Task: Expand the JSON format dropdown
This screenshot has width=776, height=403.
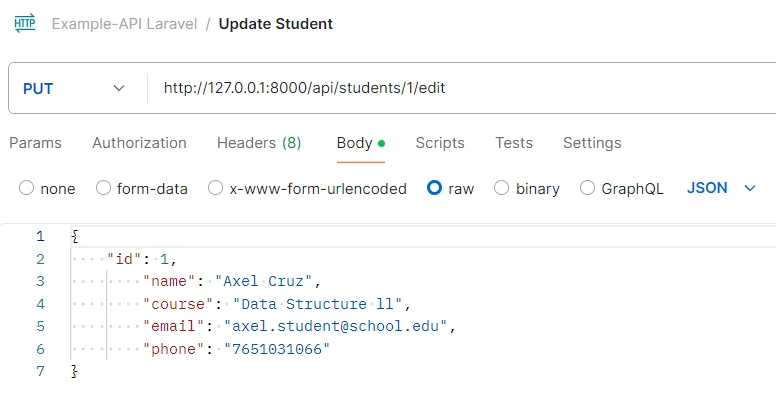Action: [721, 188]
